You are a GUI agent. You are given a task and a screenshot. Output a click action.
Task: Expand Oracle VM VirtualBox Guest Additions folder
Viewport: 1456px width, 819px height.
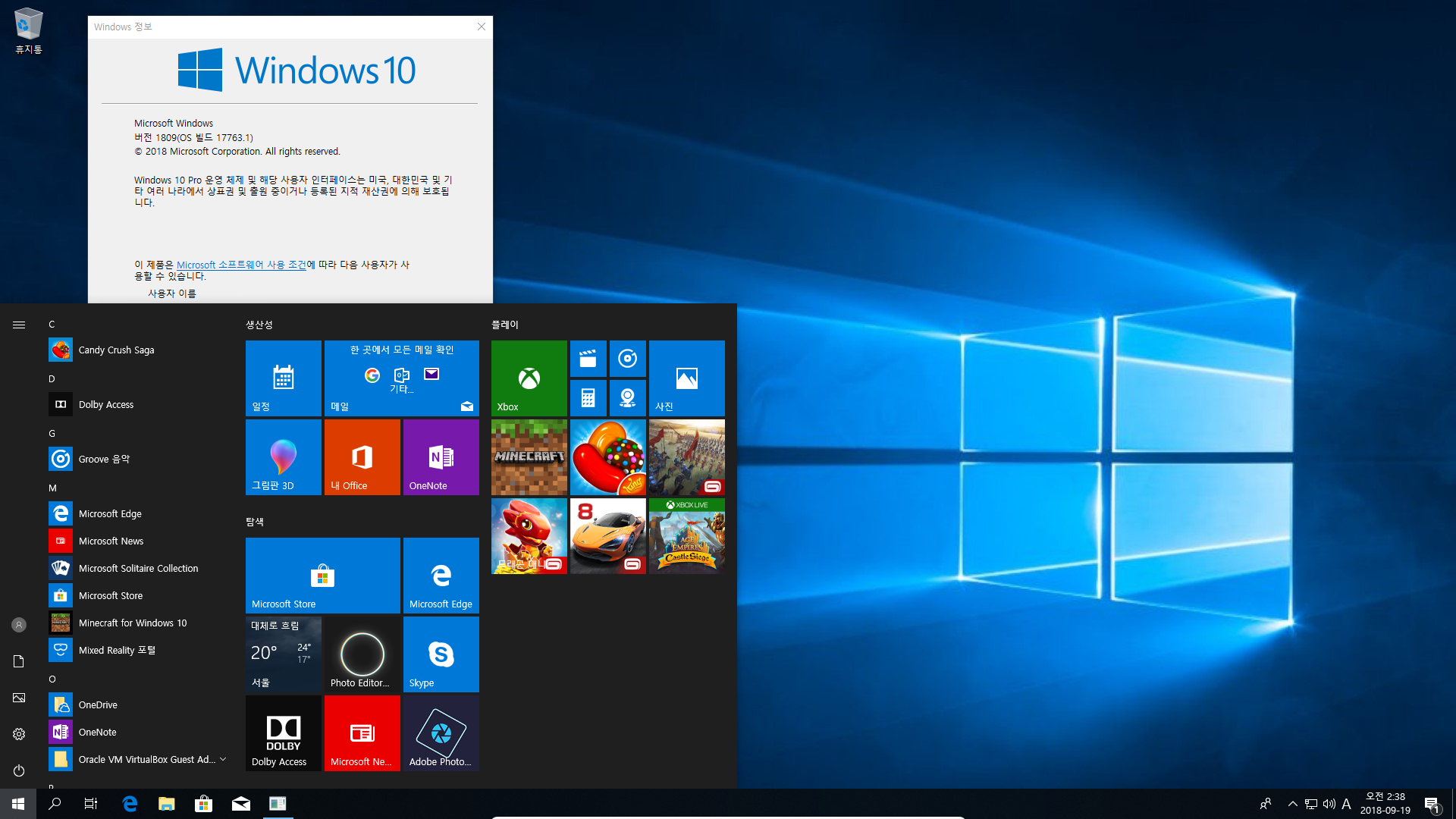click(136, 759)
